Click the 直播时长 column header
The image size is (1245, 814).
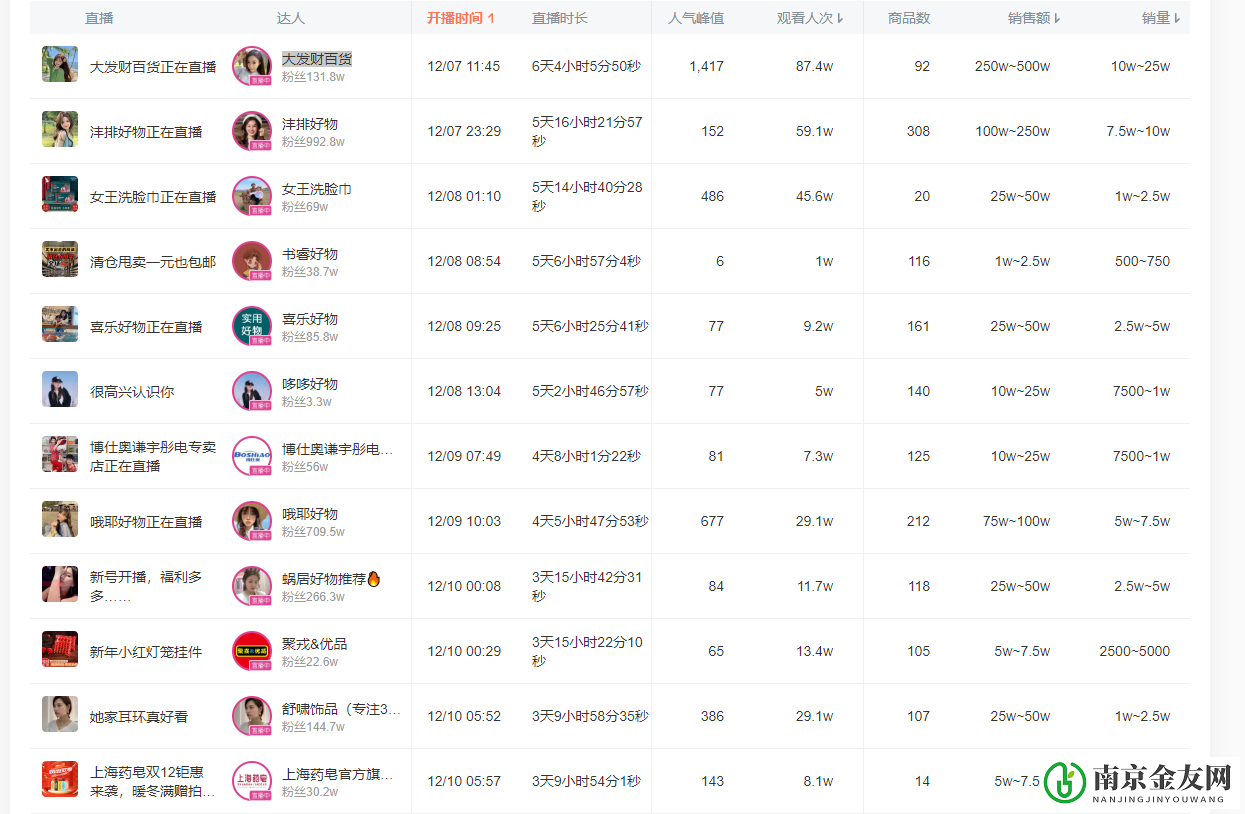pyautogui.click(x=561, y=17)
